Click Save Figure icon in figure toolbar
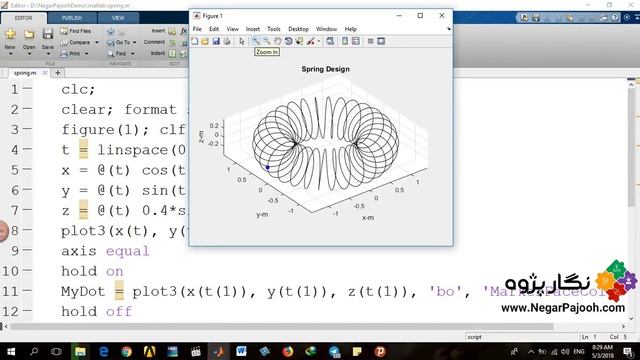Screen dimensions: 640x360 (216, 41)
